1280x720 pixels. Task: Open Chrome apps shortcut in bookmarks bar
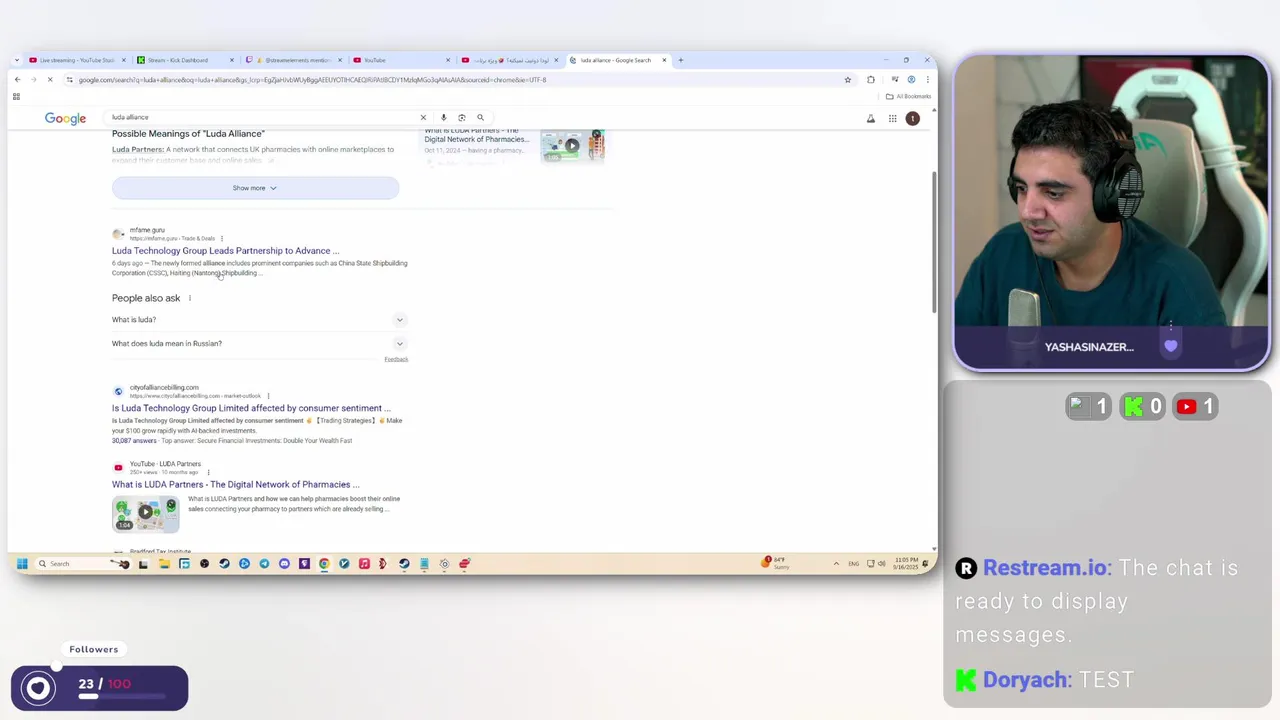click(16, 96)
